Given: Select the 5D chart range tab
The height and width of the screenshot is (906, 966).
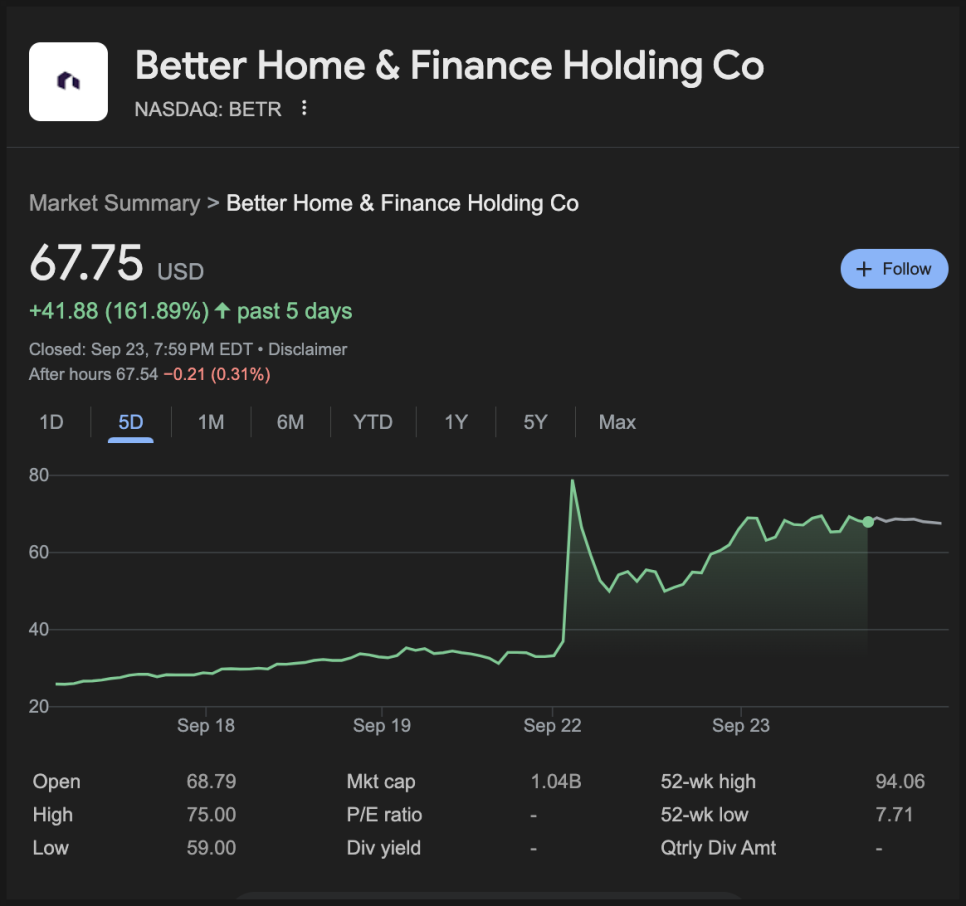Looking at the screenshot, I should click(131, 422).
